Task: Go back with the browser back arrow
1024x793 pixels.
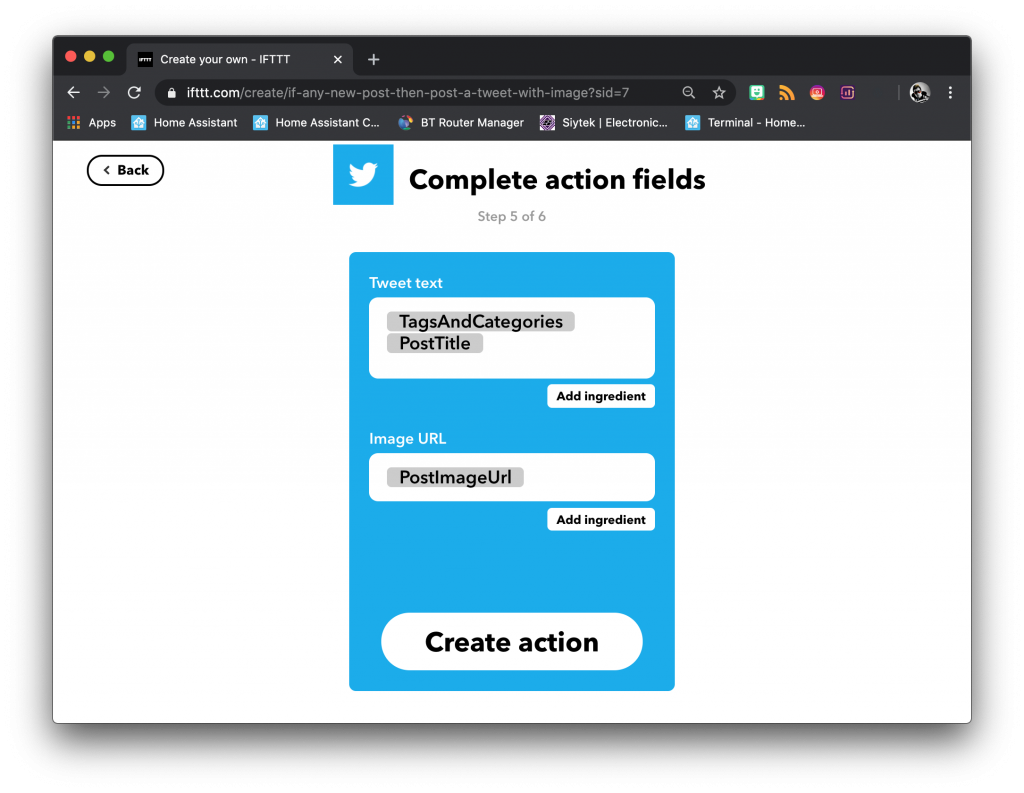Action: point(74,93)
